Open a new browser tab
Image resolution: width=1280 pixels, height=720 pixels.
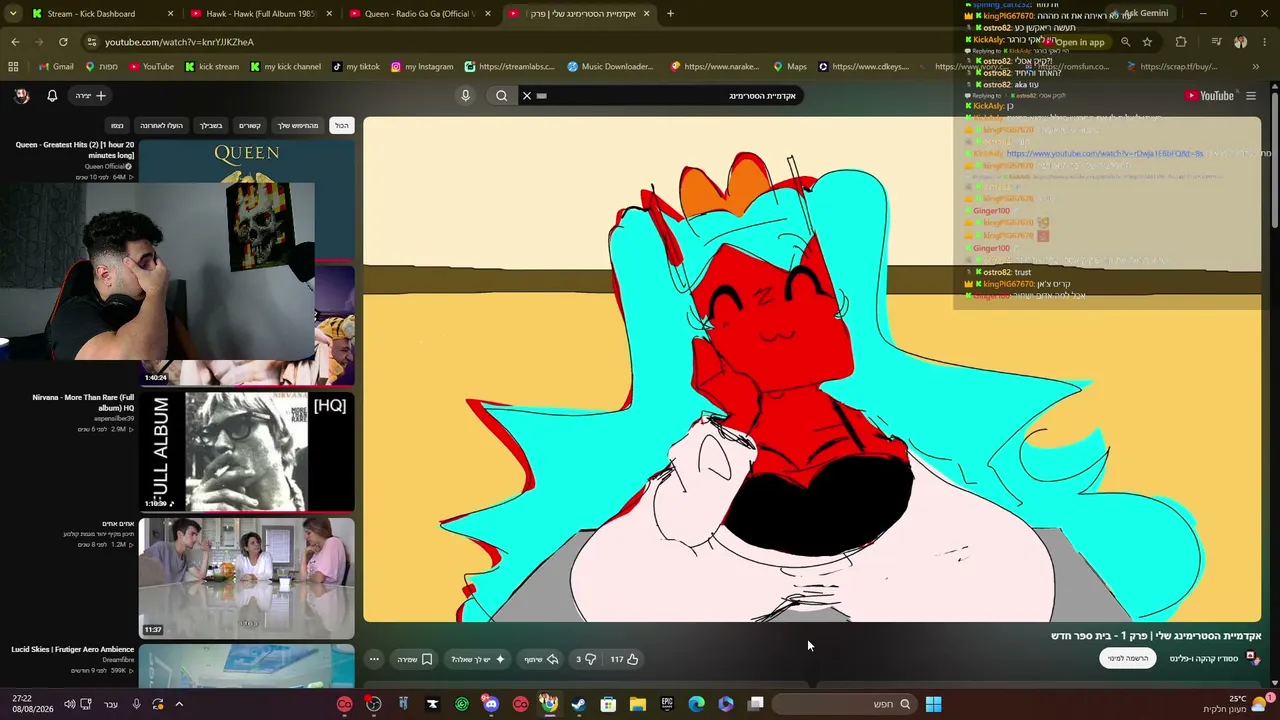click(670, 14)
